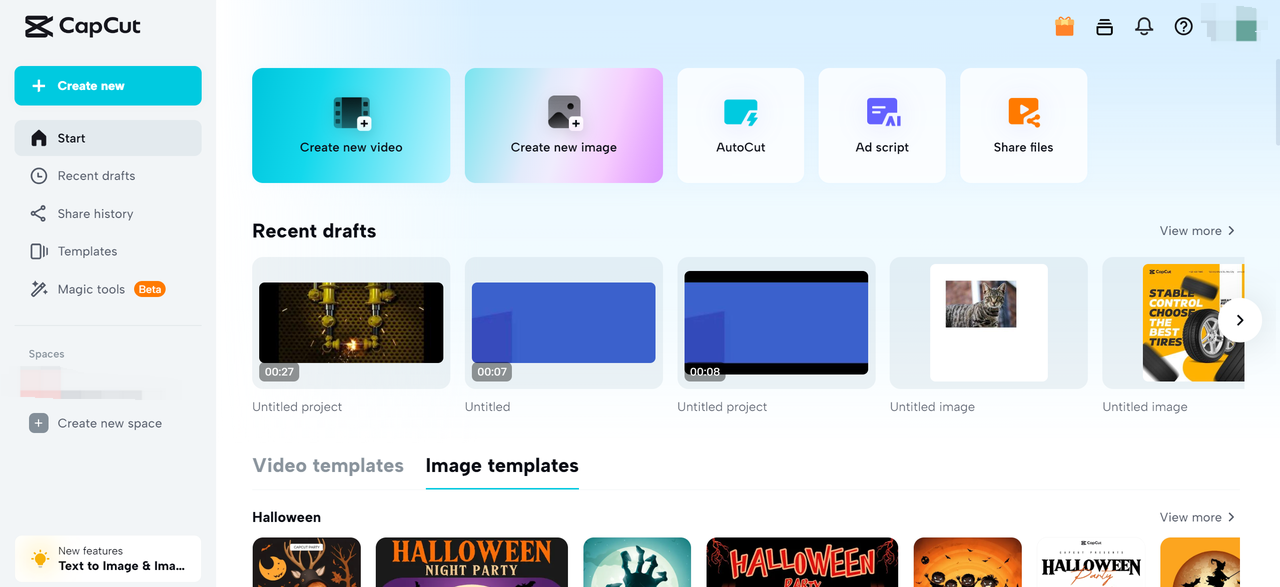The image size is (1280, 587).
Task: Click the film strip icon on Create new video
Action: coord(352,112)
